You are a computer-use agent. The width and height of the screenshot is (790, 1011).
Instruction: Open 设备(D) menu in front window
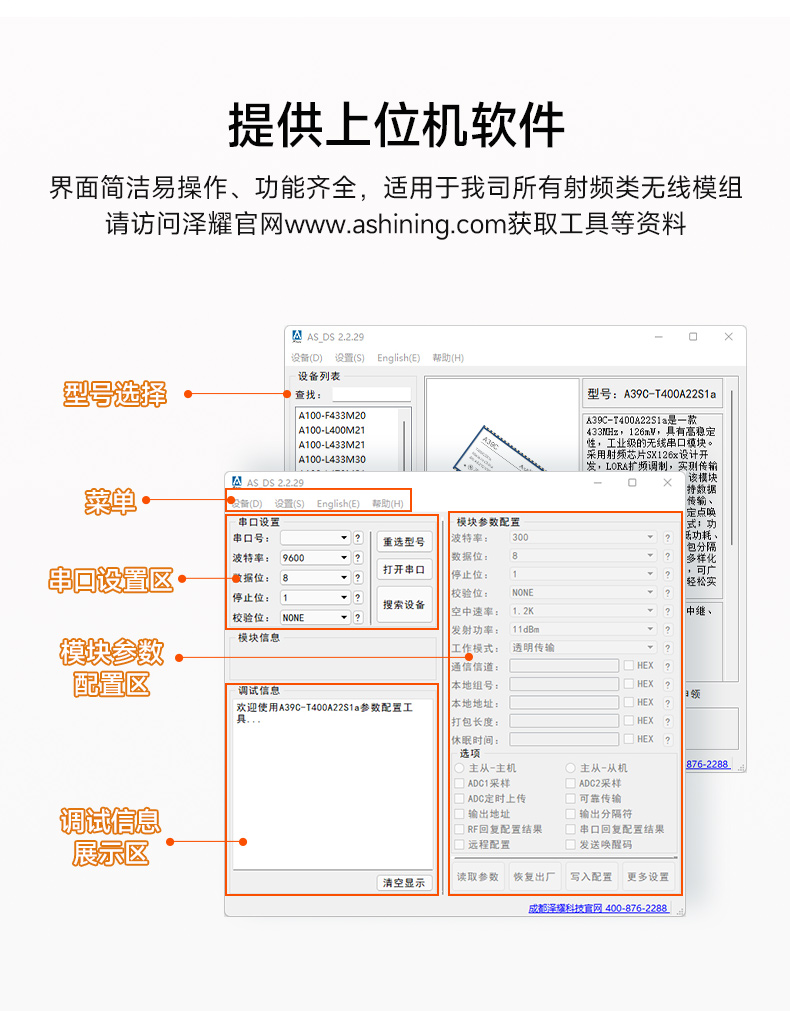click(x=247, y=504)
